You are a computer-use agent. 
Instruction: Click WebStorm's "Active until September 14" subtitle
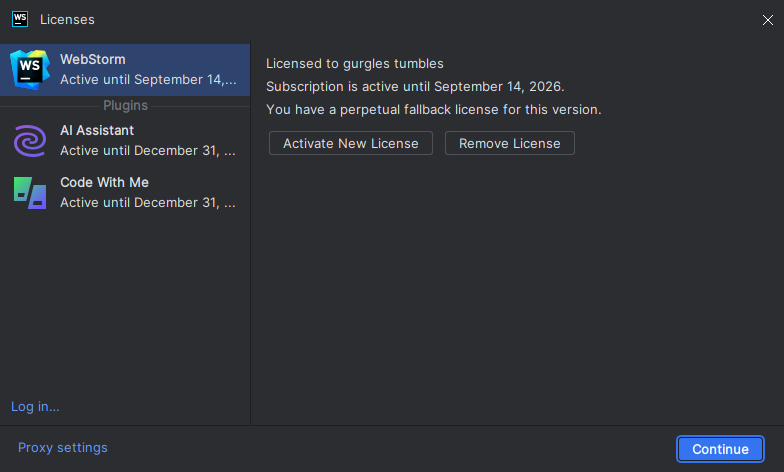click(148, 79)
